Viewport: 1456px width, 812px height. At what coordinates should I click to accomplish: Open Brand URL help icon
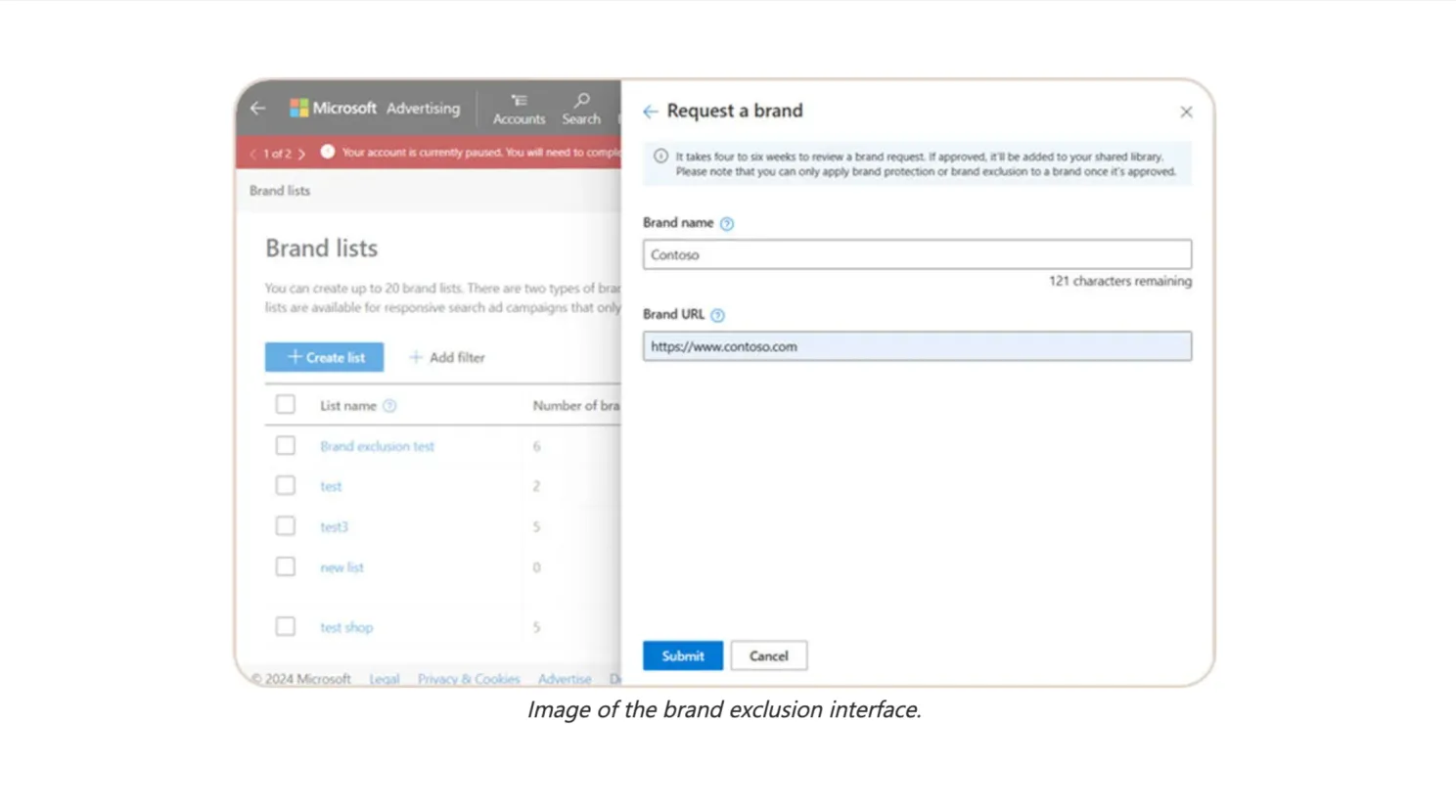coord(717,315)
